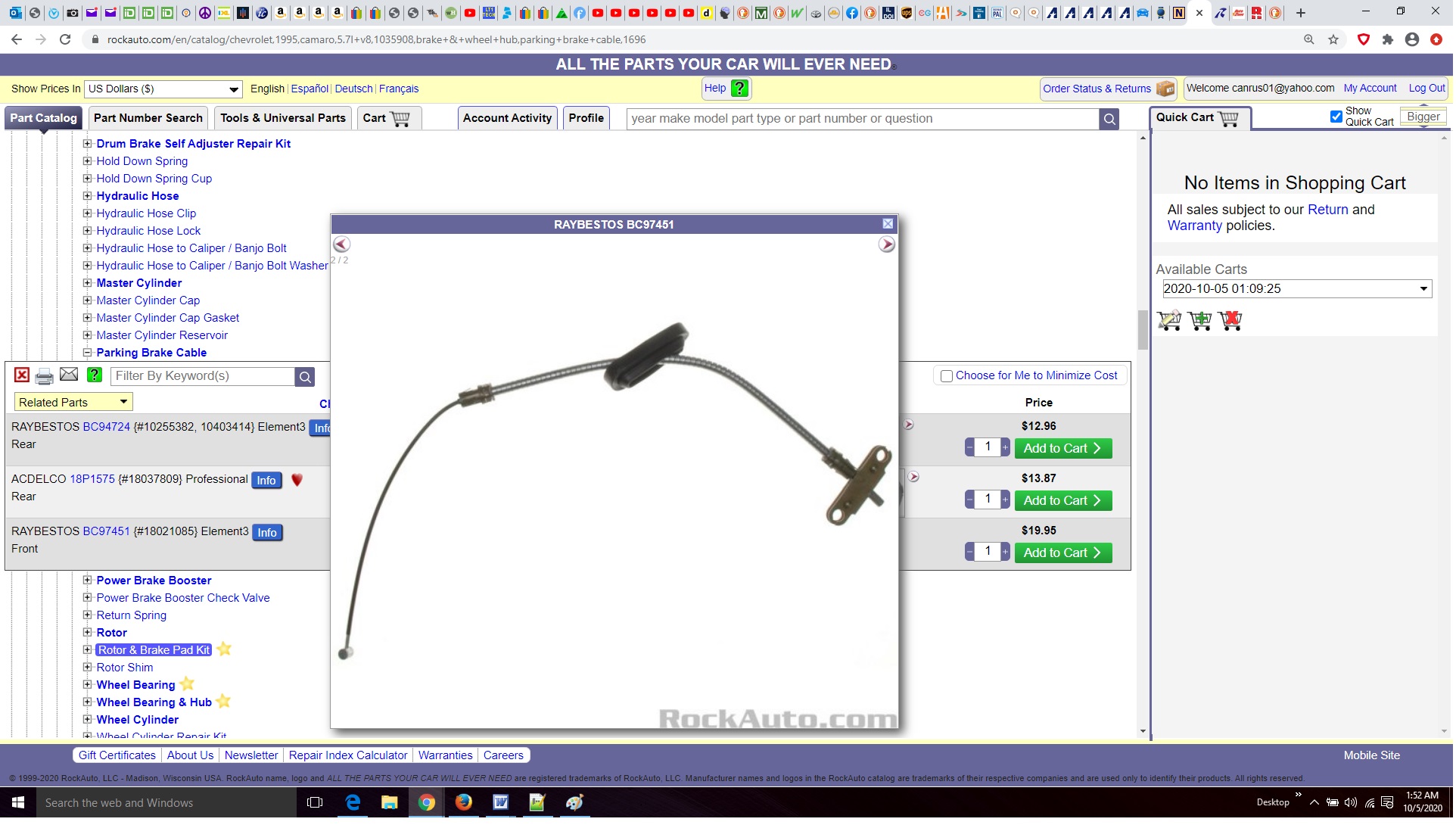The width and height of the screenshot is (1456, 825).
Task: Expand the Rotor category
Action: pyautogui.click(x=88, y=634)
